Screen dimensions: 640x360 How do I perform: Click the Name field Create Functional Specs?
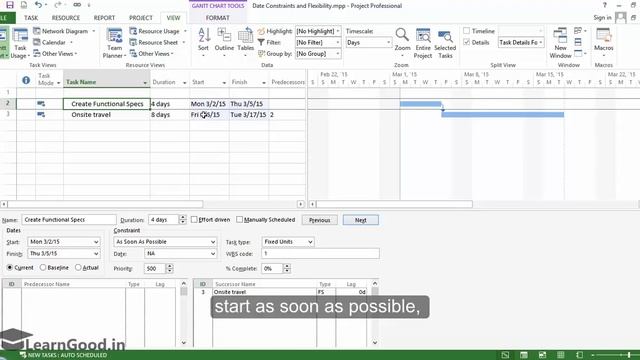click(x=69, y=220)
